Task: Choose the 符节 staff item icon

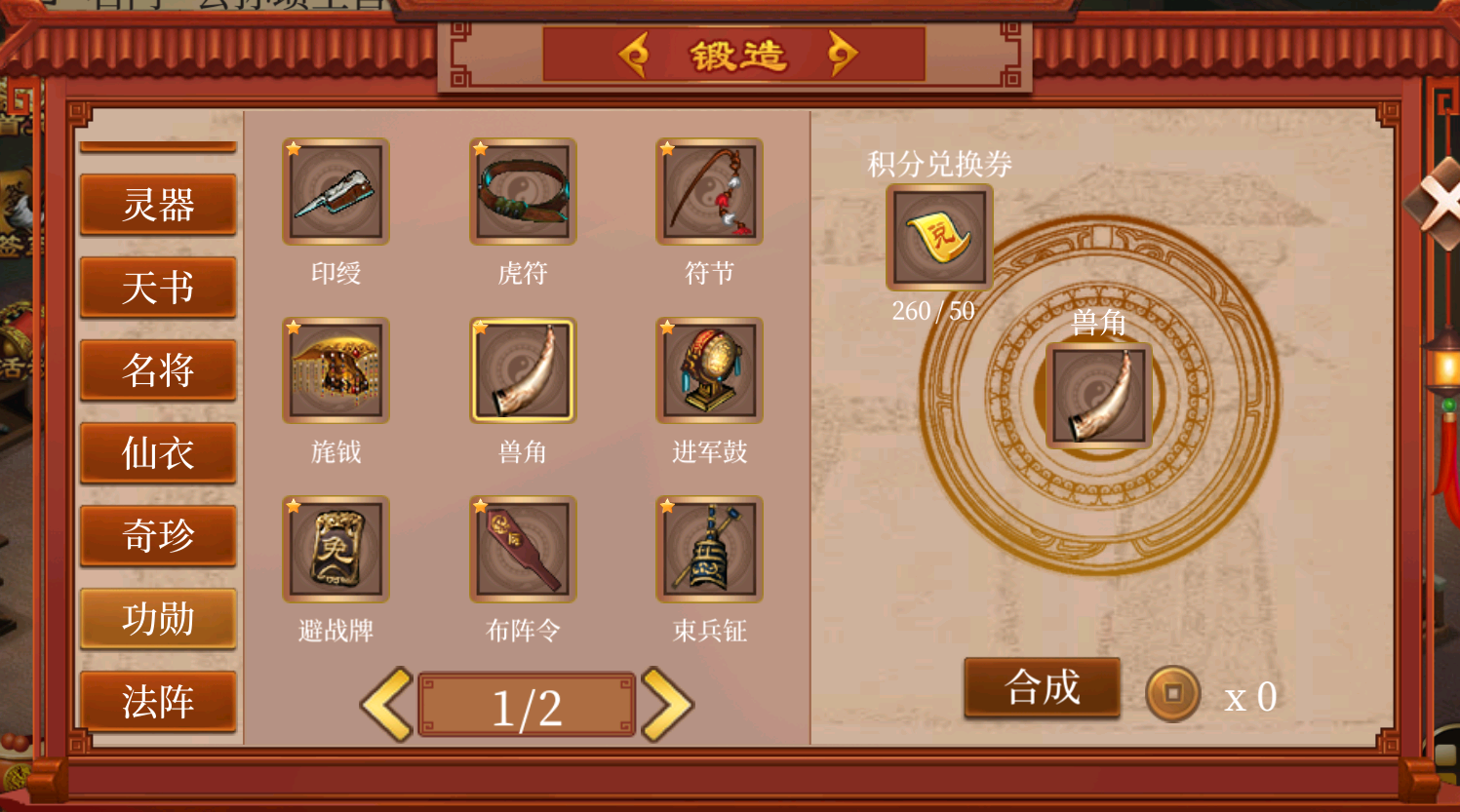Action: [x=709, y=191]
